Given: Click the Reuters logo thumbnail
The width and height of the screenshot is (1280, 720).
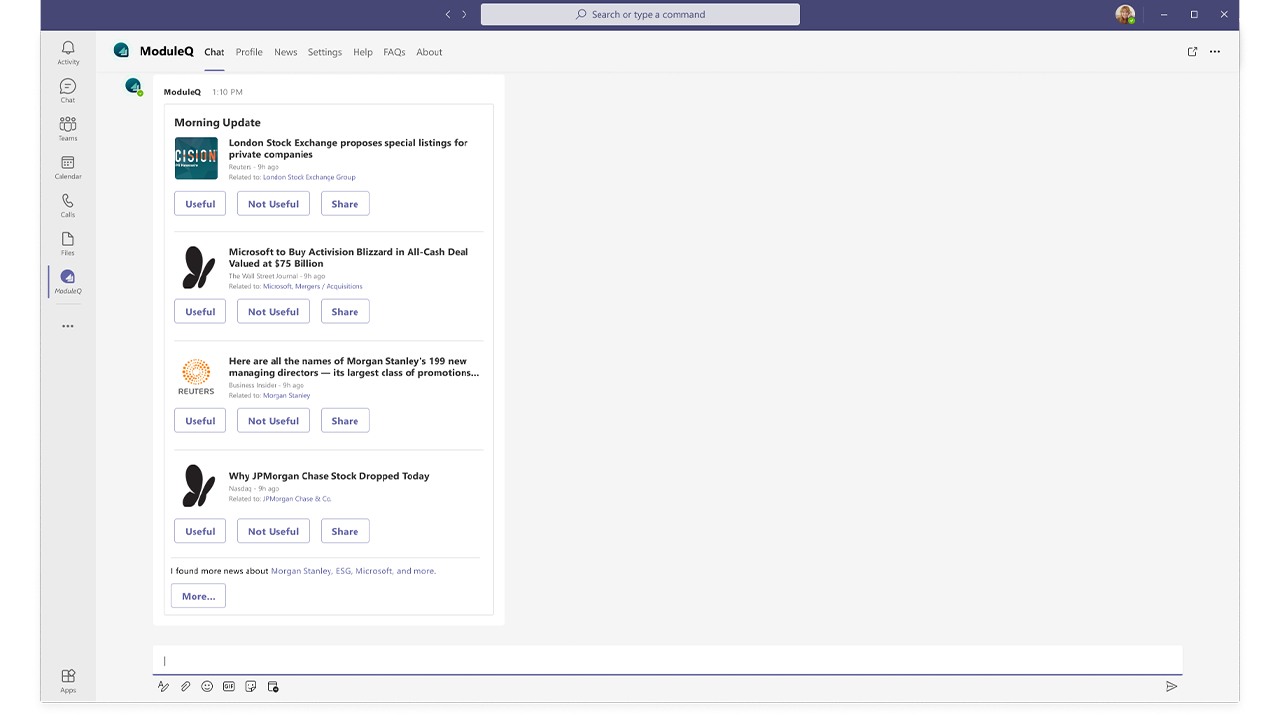Looking at the screenshot, I should click(x=196, y=377).
